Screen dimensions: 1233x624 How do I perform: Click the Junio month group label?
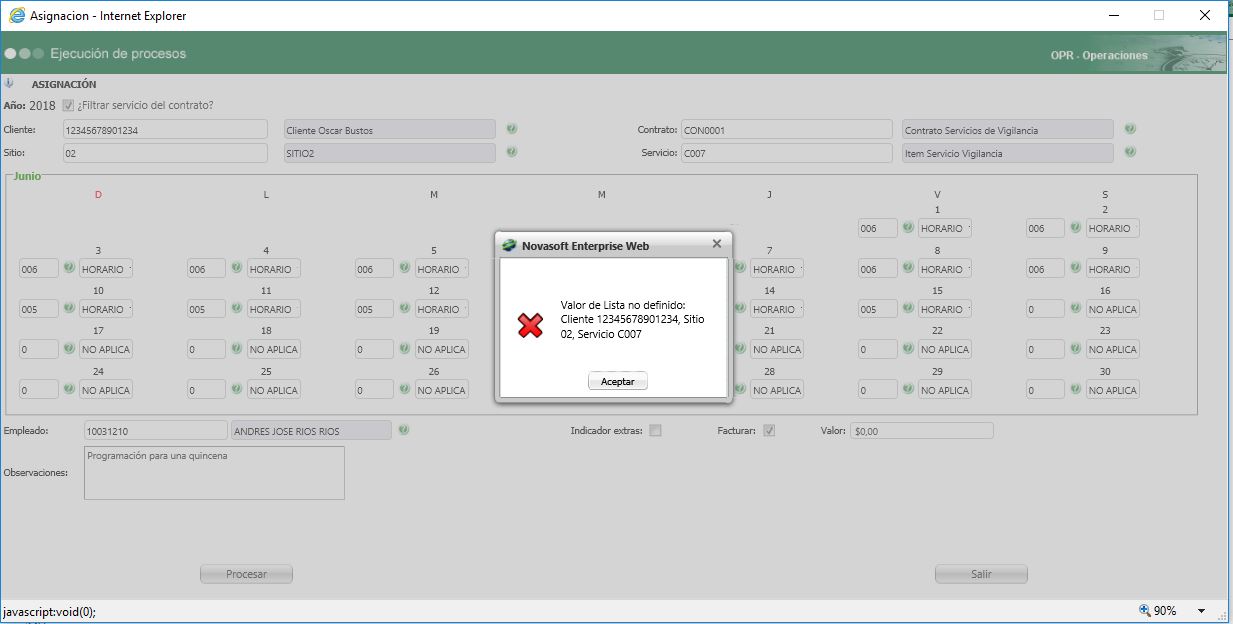pyautogui.click(x=27, y=175)
